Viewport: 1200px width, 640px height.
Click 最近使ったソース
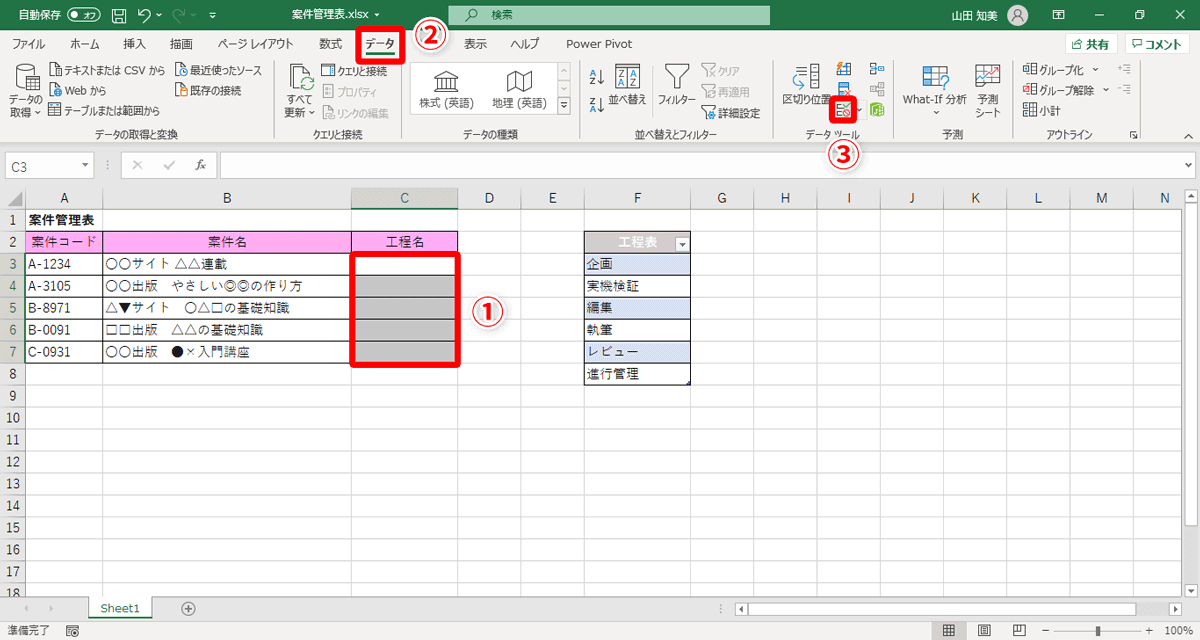tap(218, 71)
